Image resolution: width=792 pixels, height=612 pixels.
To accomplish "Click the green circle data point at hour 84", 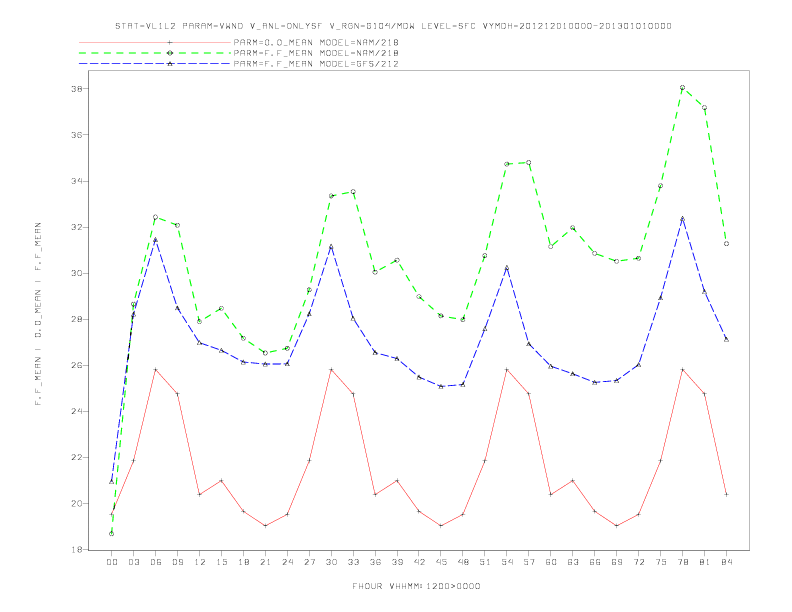I will click(726, 244).
